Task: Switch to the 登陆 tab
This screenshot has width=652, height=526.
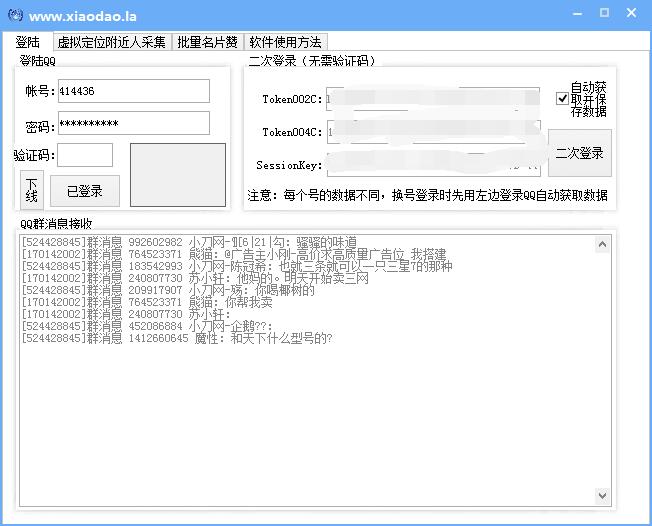Action: (x=27, y=42)
